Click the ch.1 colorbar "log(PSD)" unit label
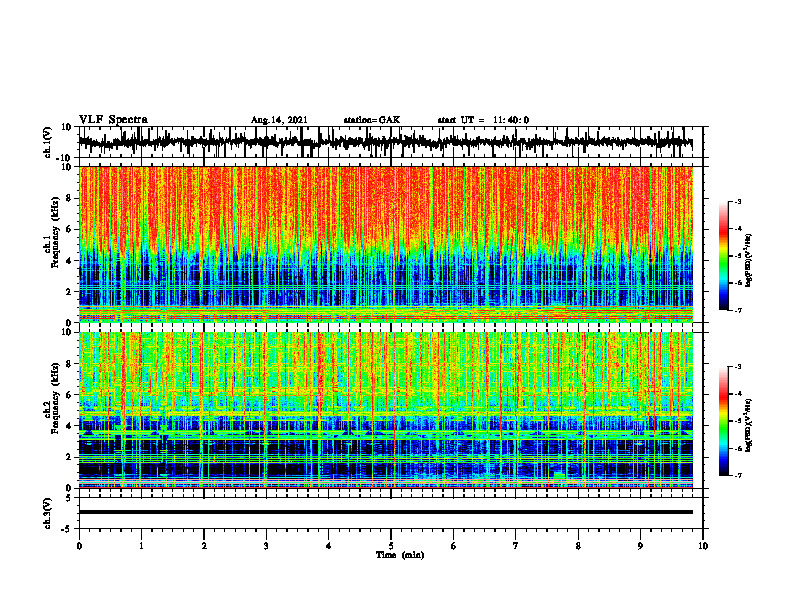 click(749, 261)
